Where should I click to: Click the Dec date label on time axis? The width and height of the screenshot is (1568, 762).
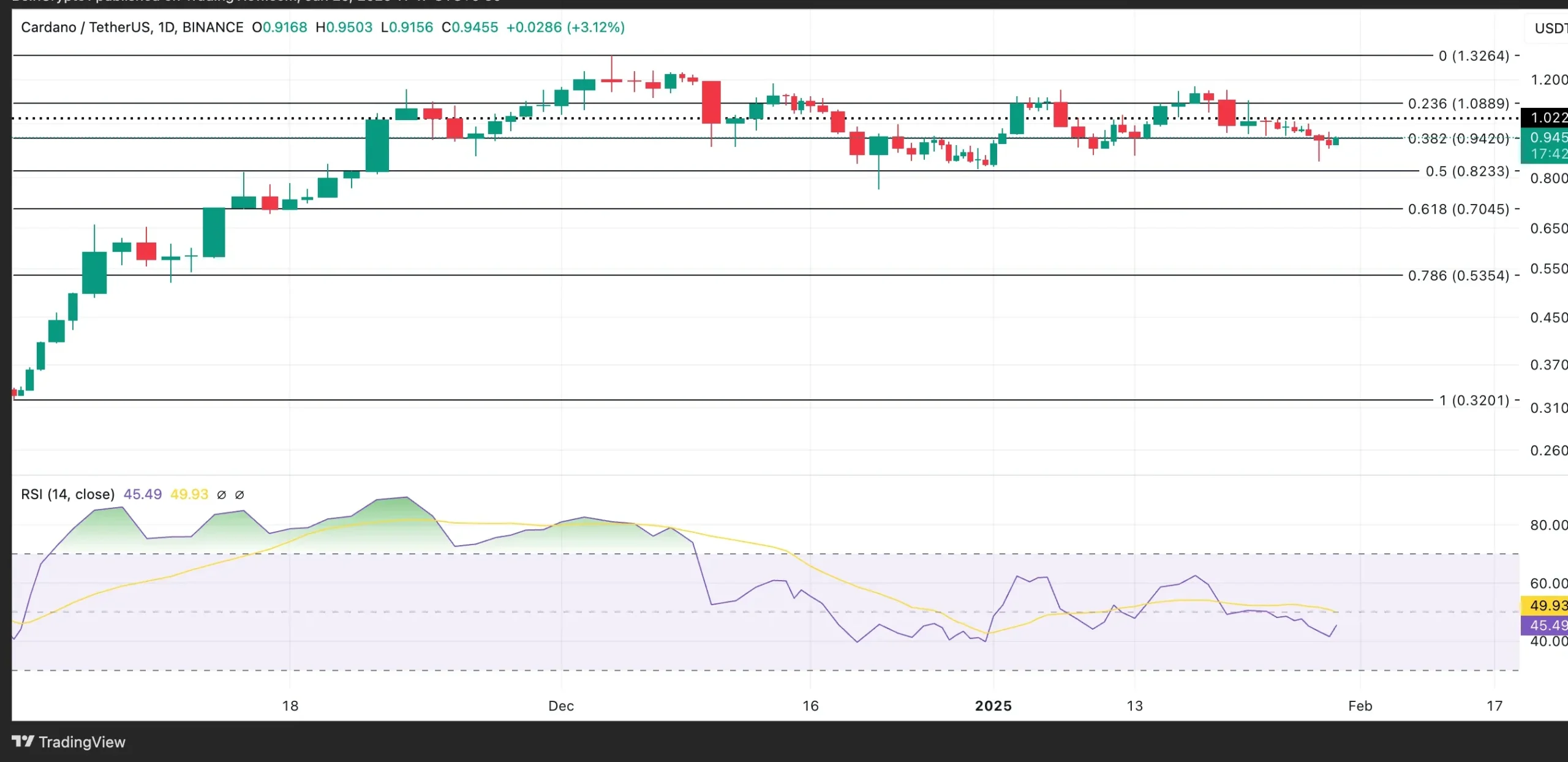[x=561, y=706]
